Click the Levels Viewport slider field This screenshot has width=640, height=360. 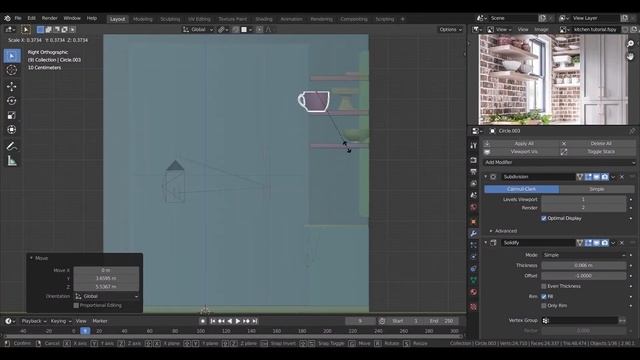(583, 200)
